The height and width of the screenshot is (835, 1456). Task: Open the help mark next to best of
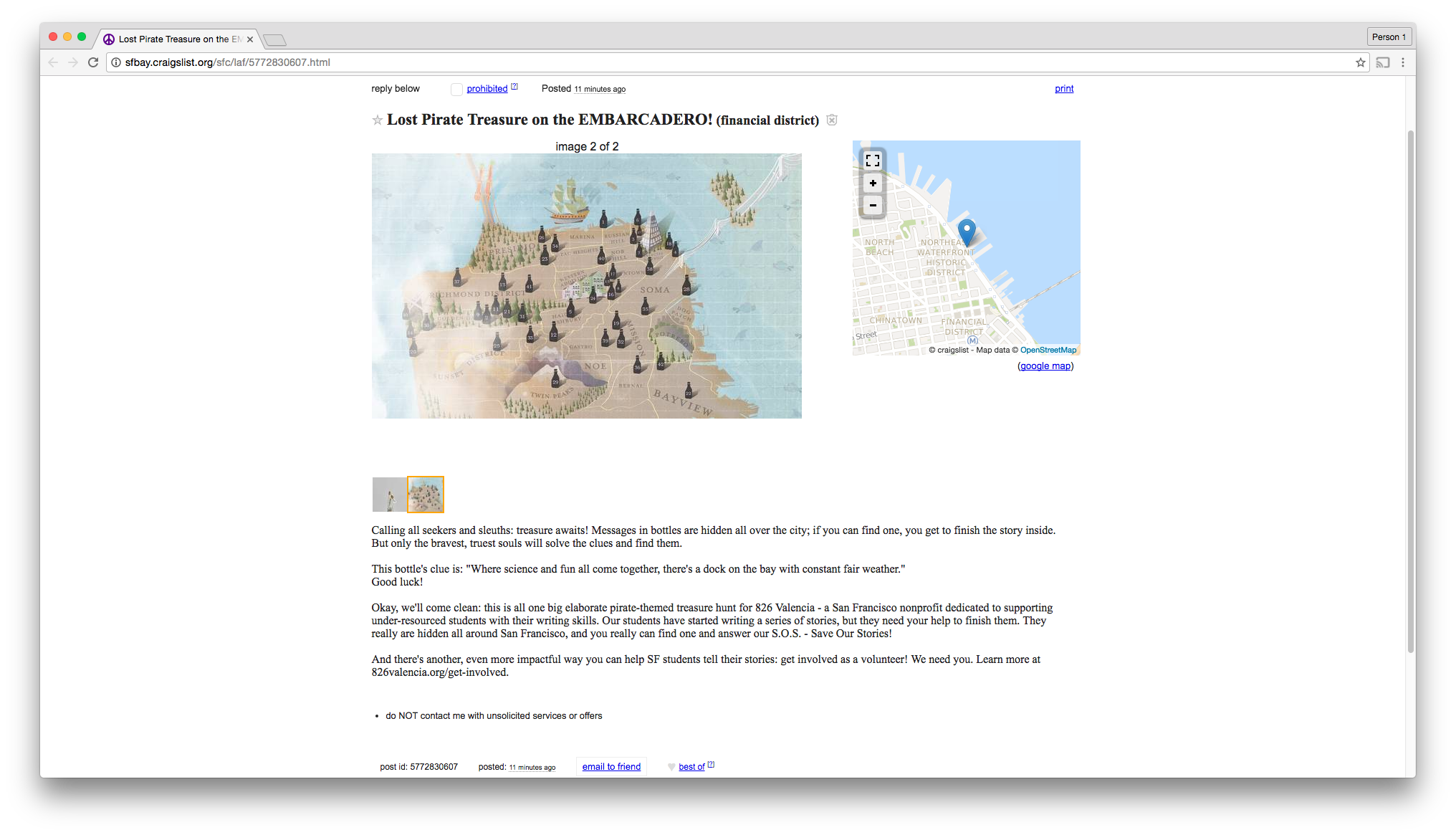tap(711, 765)
